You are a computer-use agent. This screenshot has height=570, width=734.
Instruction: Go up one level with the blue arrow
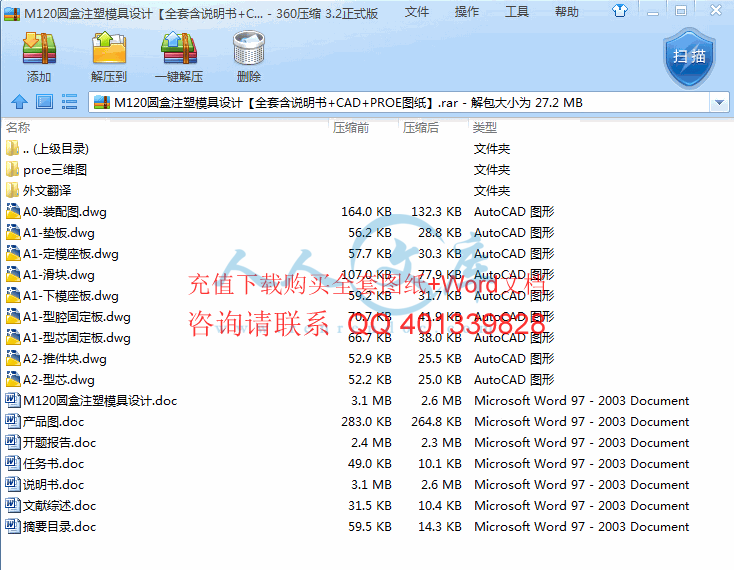pos(19,102)
